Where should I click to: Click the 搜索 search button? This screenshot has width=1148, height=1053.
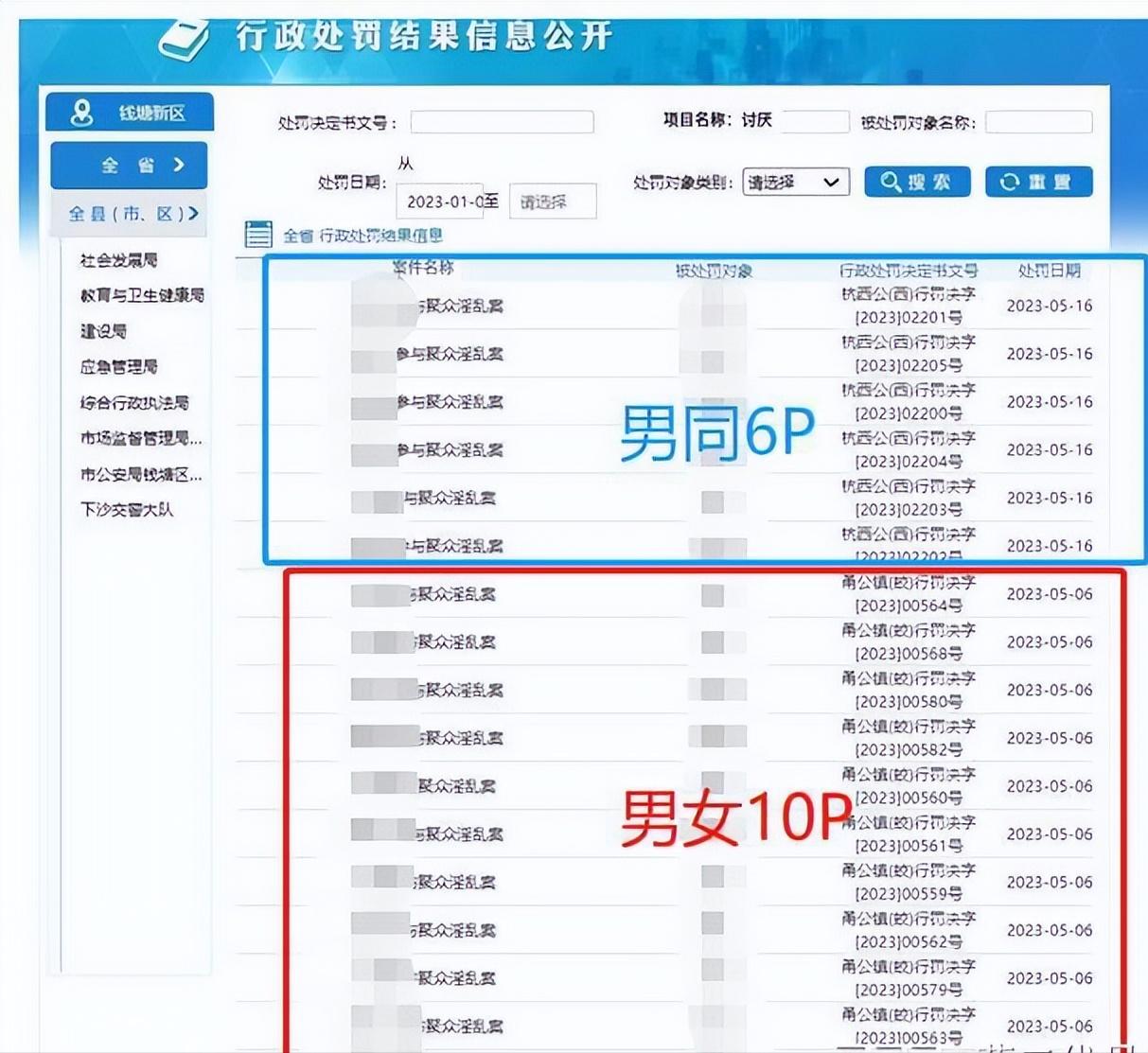pos(916,181)
